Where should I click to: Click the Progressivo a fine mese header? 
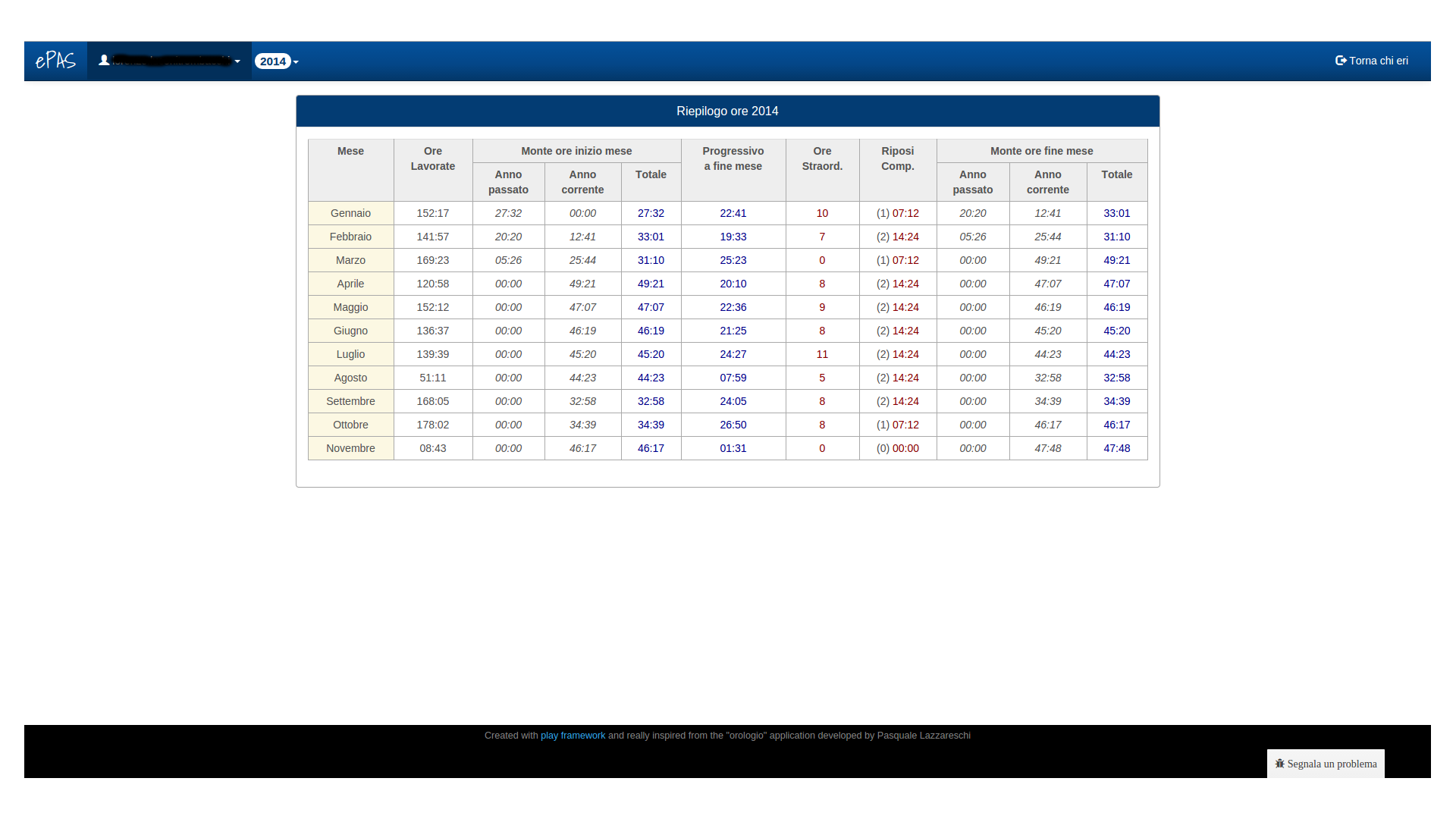click(x=733, y=158)
